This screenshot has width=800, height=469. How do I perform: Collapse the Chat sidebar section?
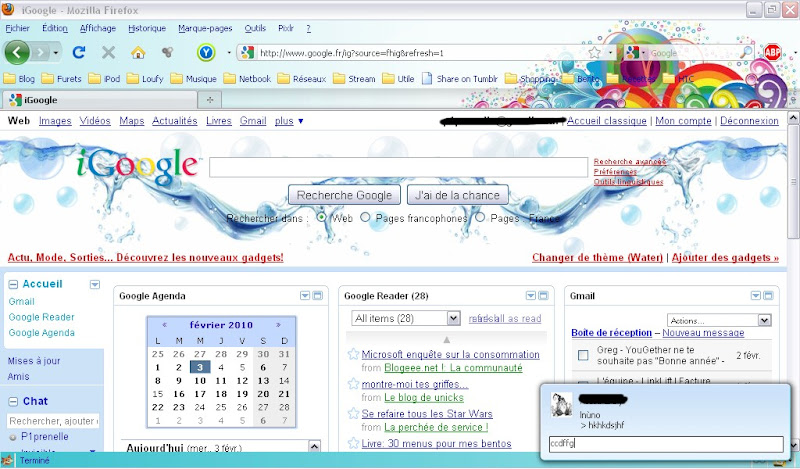pyautogui.click(x=13, y=402)
